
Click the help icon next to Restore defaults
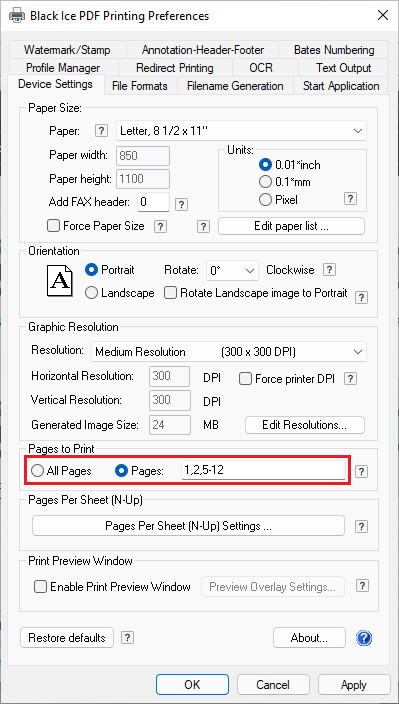click(127, 637)
